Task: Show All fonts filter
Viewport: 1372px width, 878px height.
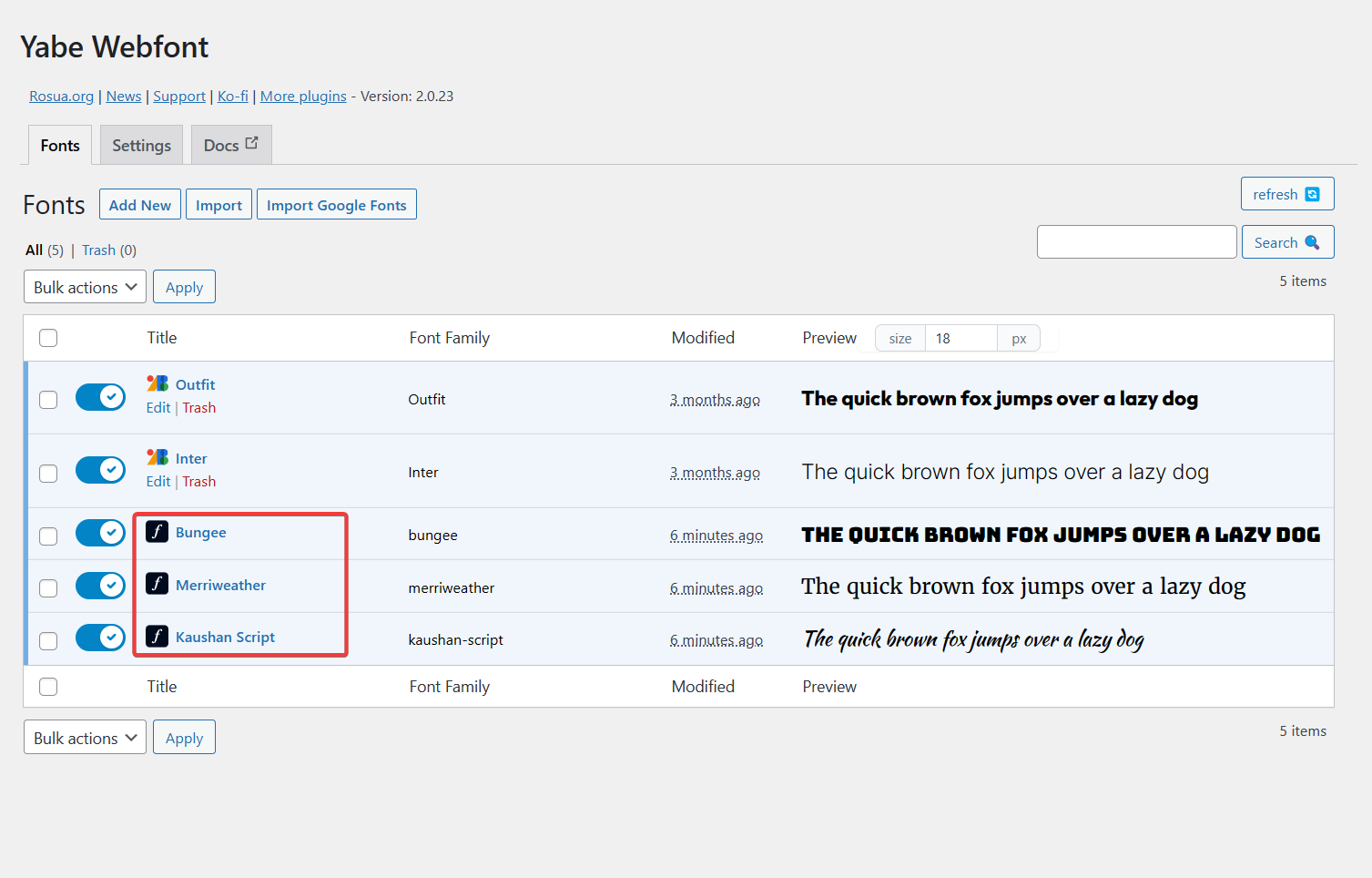Action: [x=35, y=250]
